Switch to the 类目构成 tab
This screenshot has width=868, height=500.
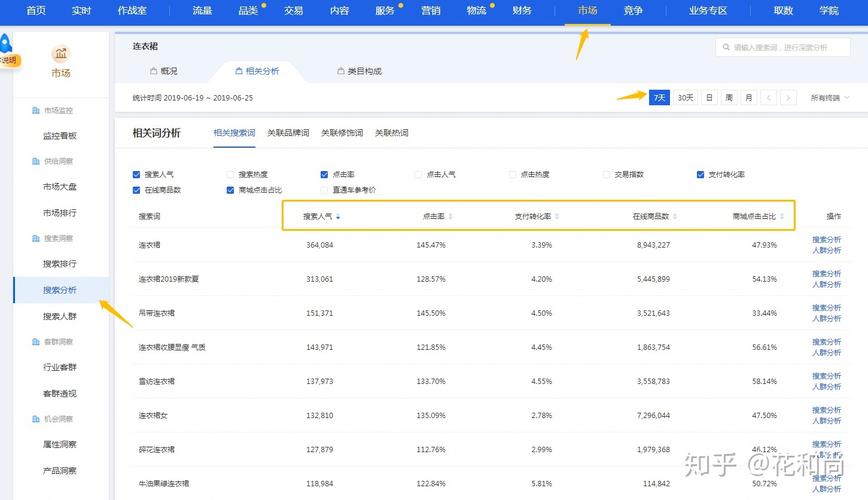tap(359, 71)
